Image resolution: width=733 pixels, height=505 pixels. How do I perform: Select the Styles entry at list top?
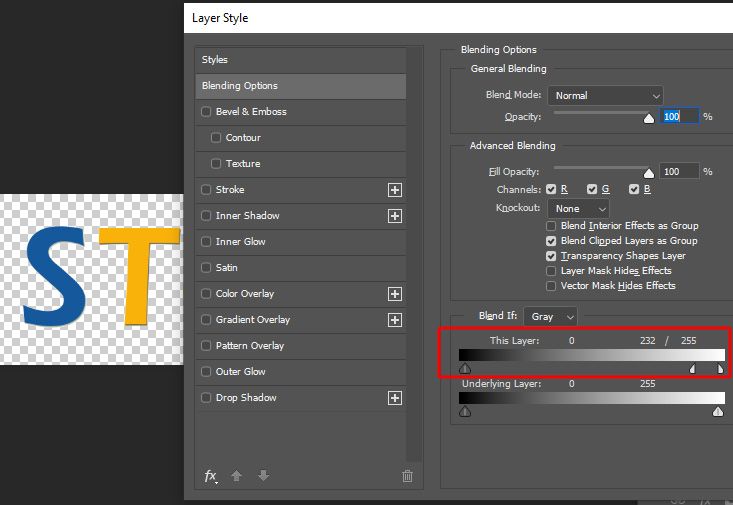[x=301, y=60]
